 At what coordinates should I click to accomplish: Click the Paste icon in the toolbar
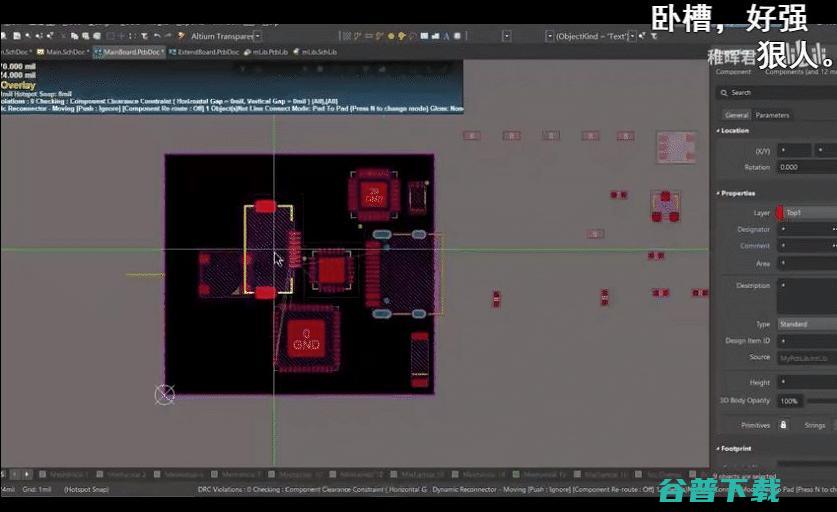(85, 36)
